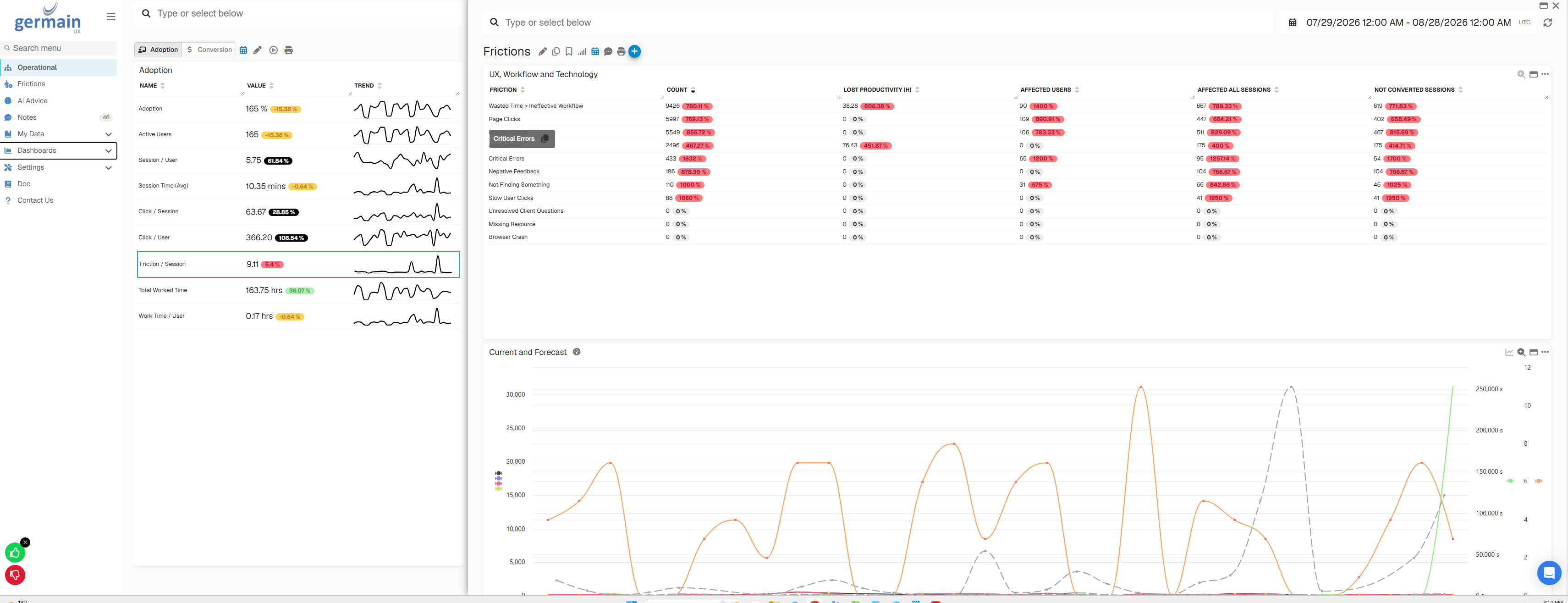Dismiss the feedback buttons
Viewport: 1568px width, 603px height.
(25, 542)
